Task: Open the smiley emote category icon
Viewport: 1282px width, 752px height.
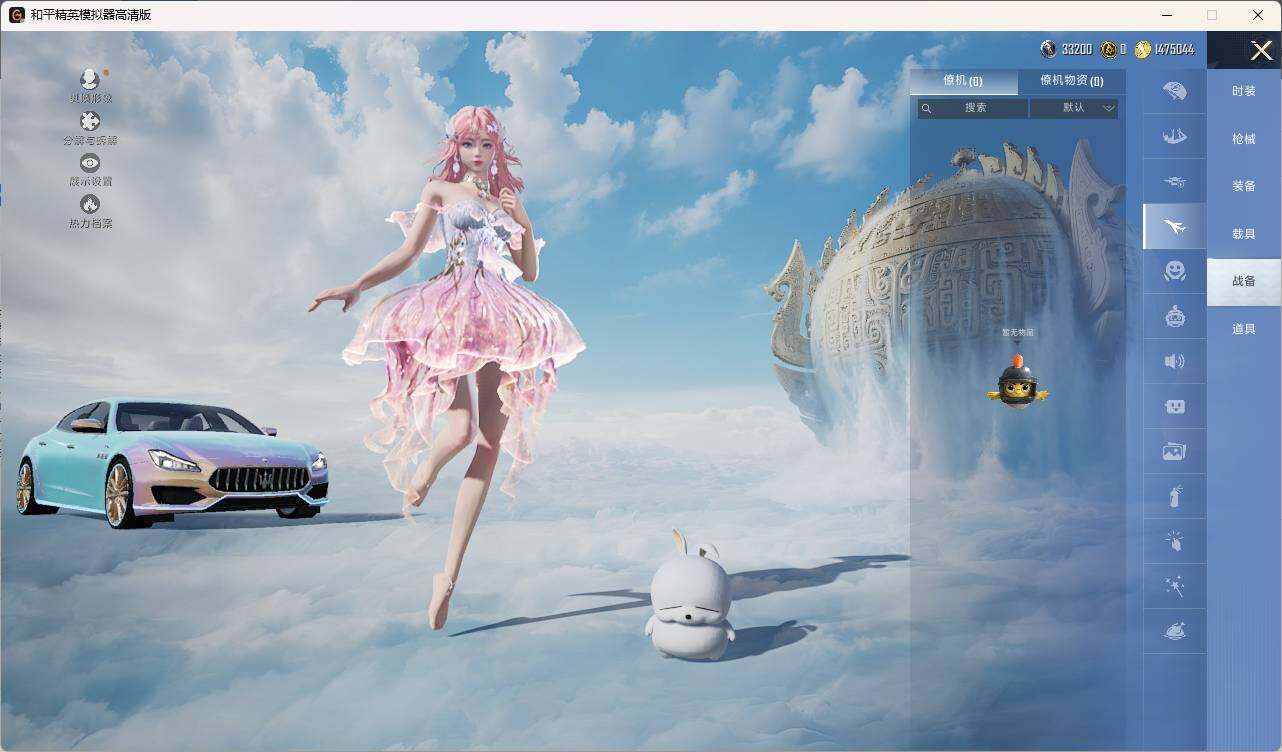Action: point(1174,271)
